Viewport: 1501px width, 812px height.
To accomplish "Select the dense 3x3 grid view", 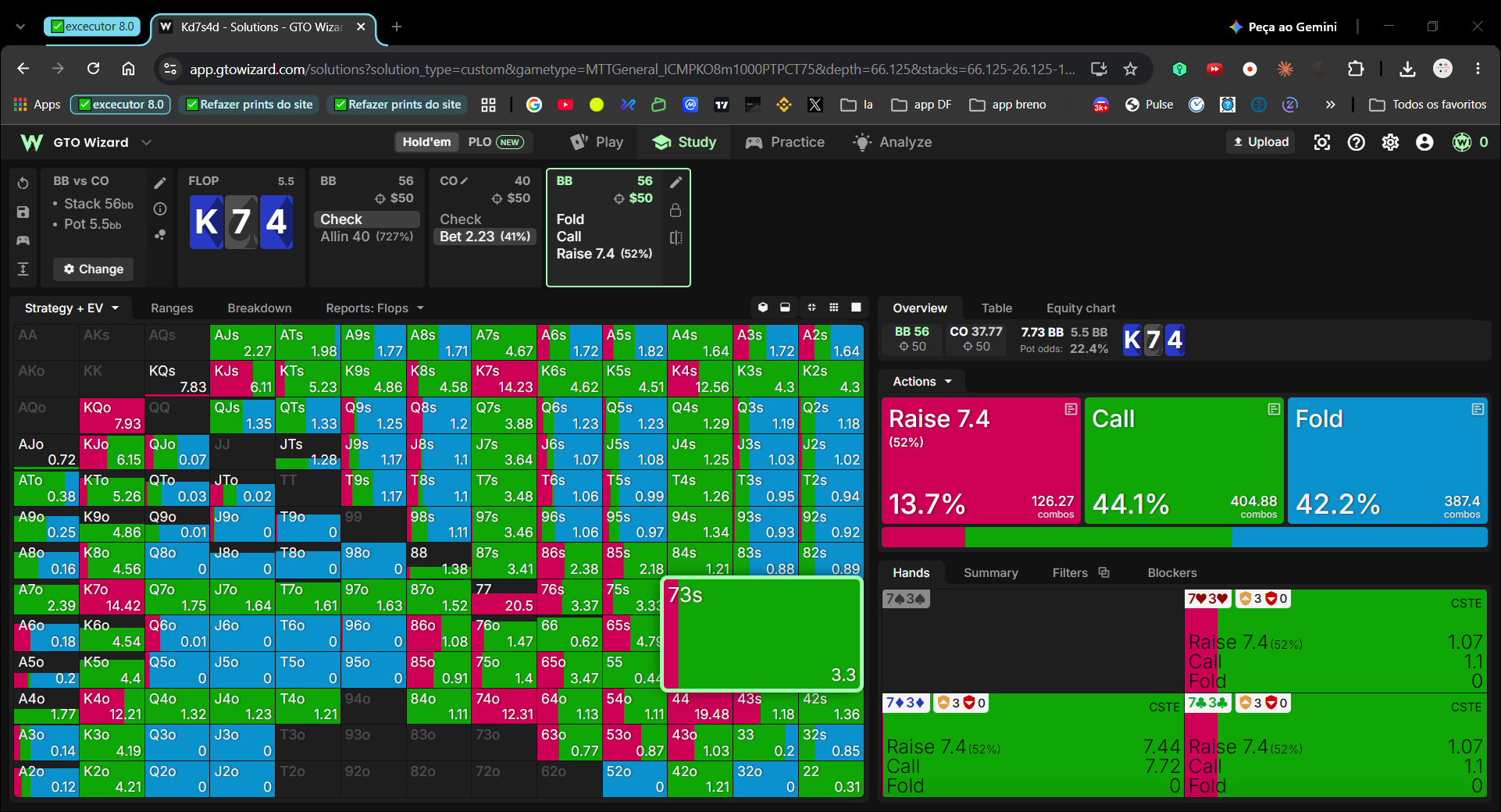I will 834,308.
